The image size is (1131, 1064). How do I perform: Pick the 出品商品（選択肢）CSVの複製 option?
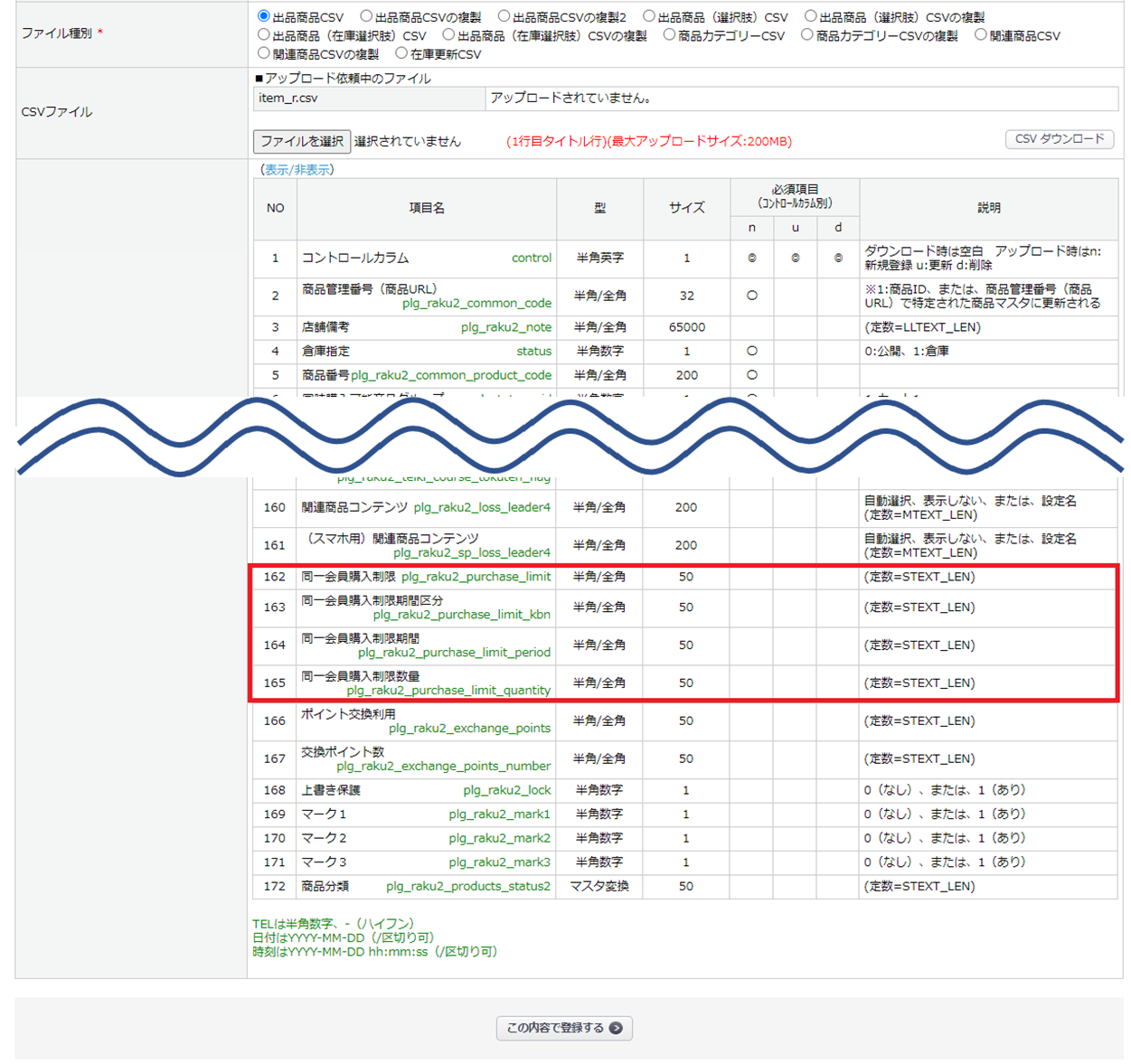(811, 16)
